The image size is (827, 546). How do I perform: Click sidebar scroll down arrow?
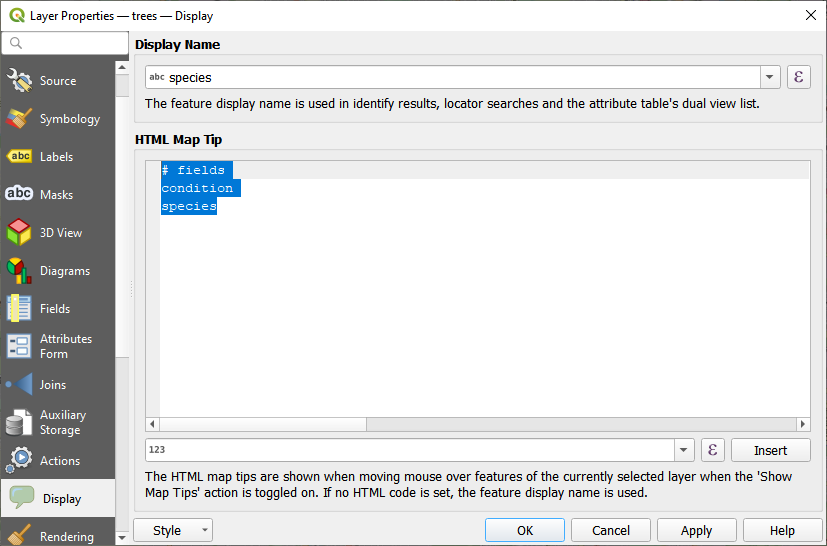pyautogui.click(x=122, y=538)
